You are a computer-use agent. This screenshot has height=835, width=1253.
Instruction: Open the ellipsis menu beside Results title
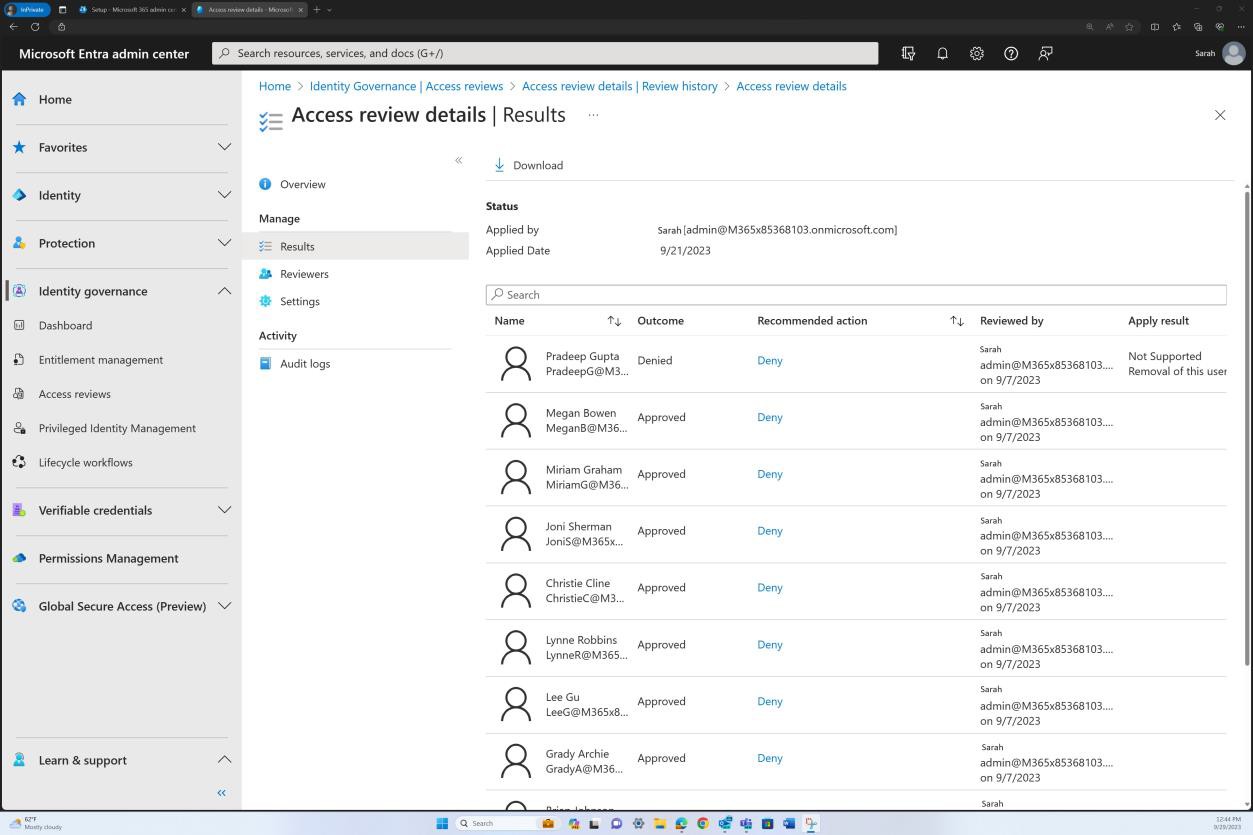pyautogui.click(x=592, y=114)
